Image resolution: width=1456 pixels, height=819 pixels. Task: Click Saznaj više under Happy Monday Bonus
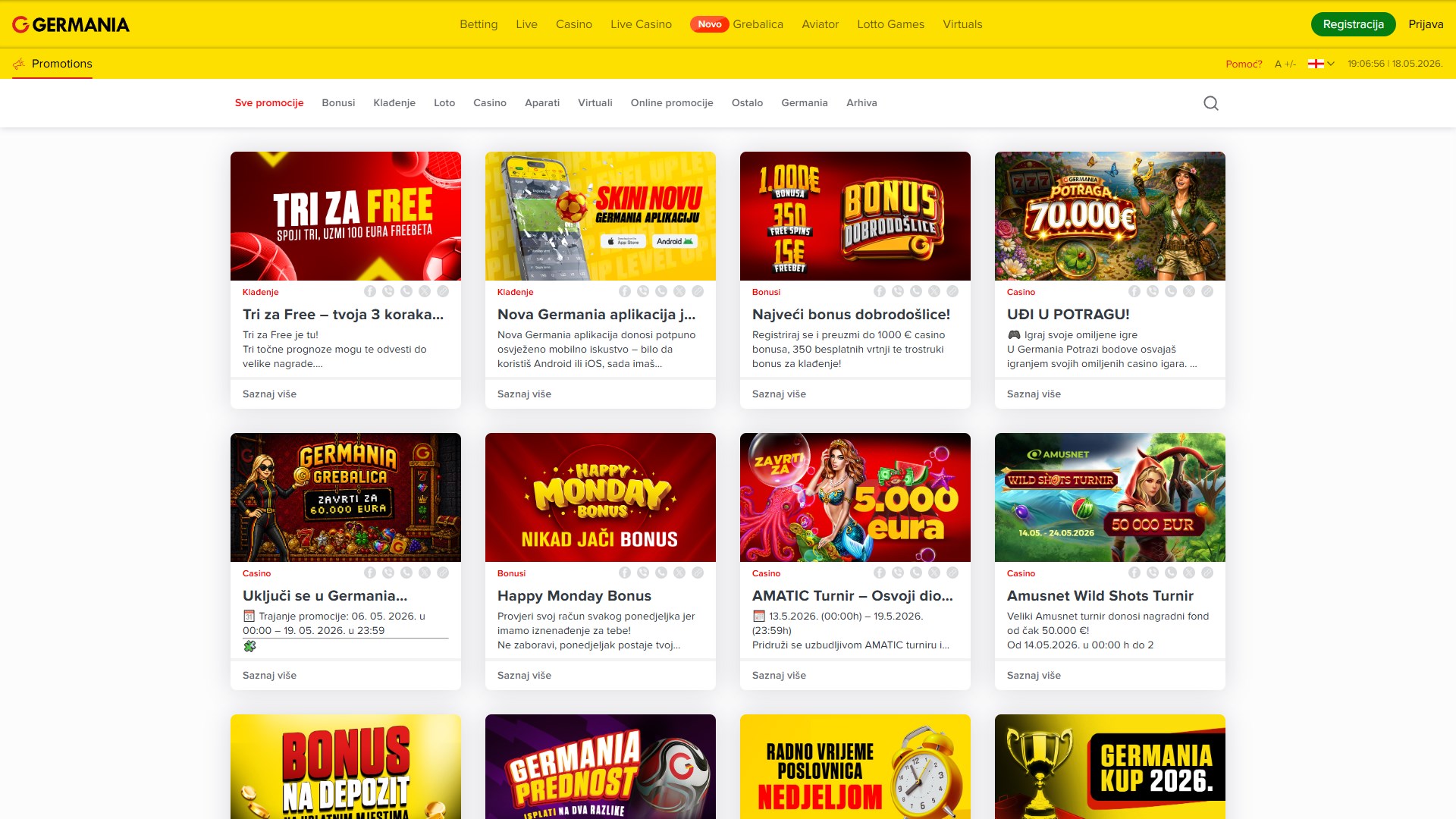click(x=524, y=675)
